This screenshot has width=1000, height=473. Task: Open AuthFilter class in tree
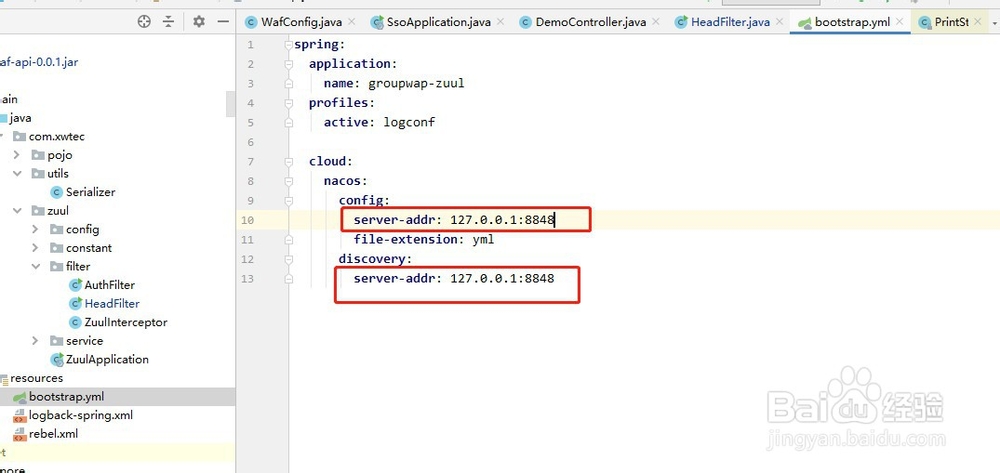tap(110, 285)
